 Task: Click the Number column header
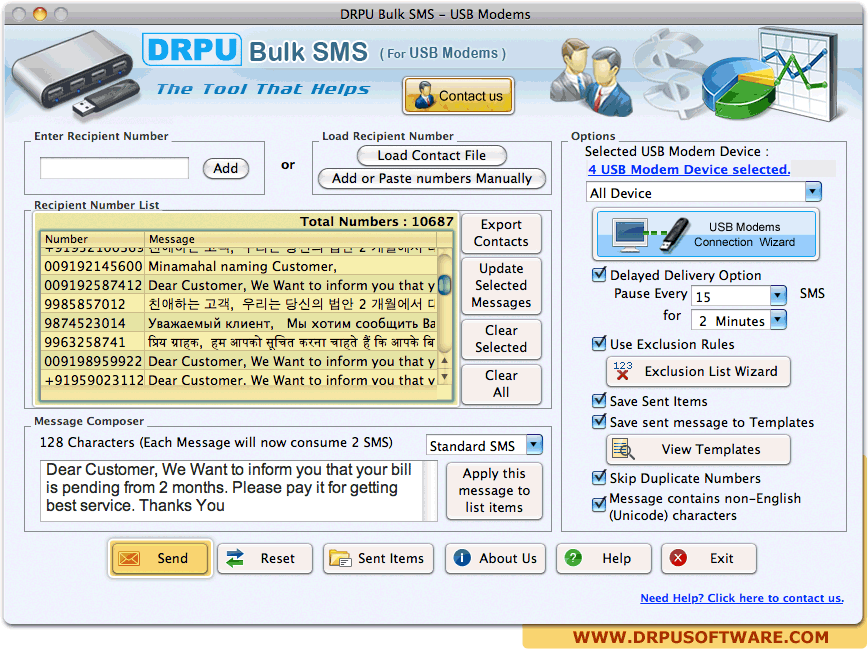[92, 239]
